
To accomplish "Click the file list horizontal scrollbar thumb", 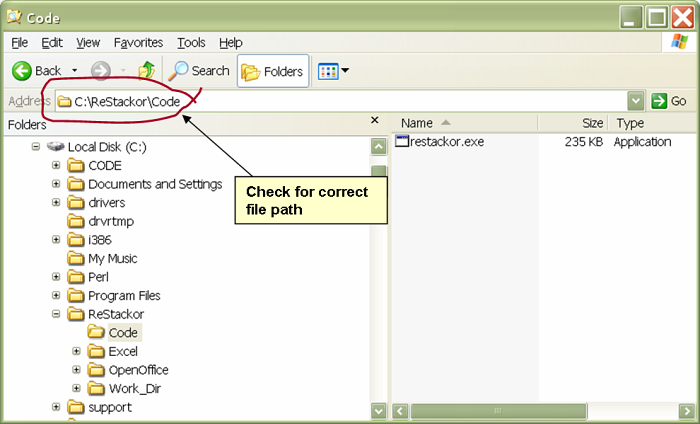I will coord(498,411).
